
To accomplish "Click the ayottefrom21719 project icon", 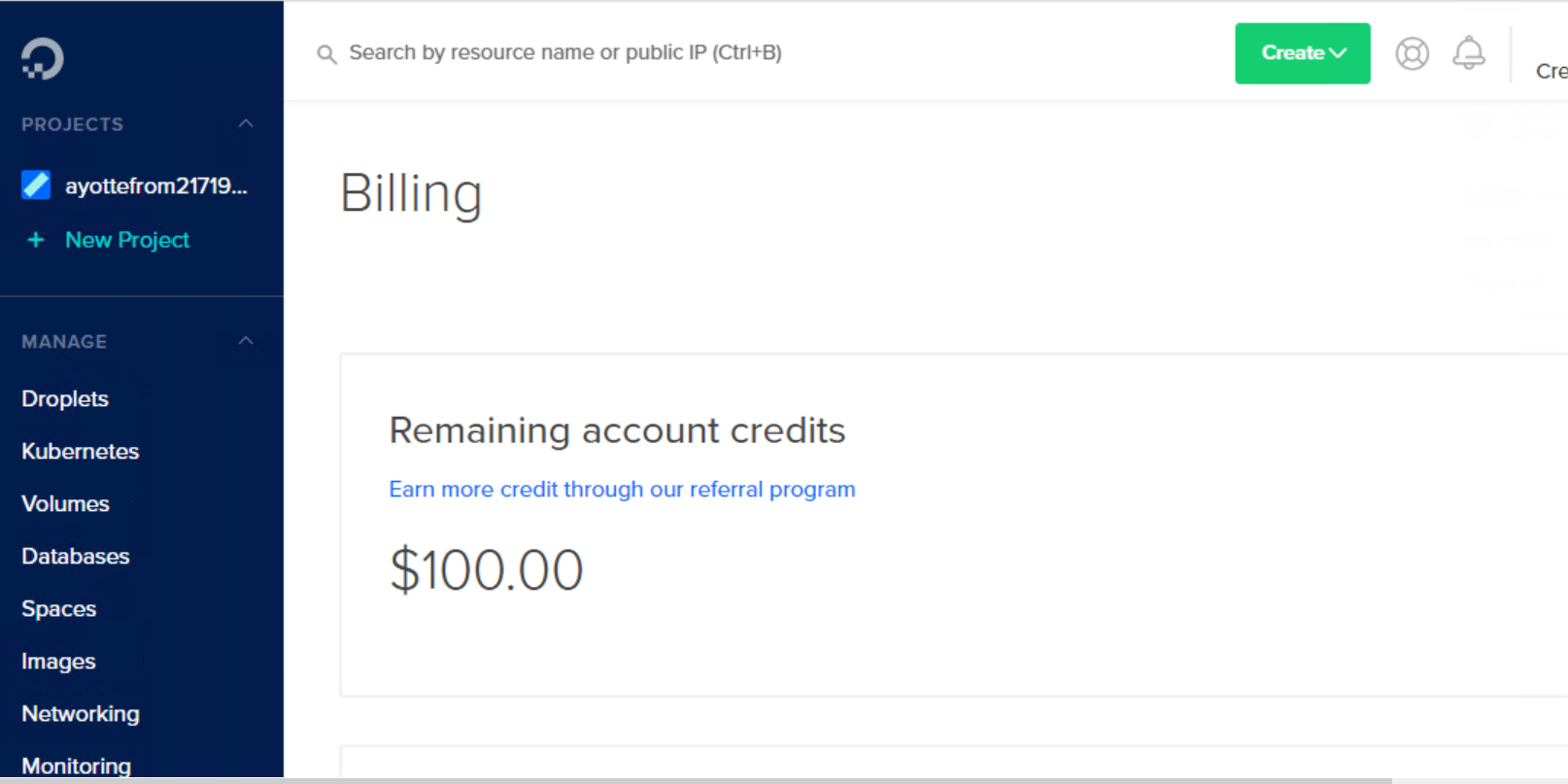I will click(x=36, y=186).
